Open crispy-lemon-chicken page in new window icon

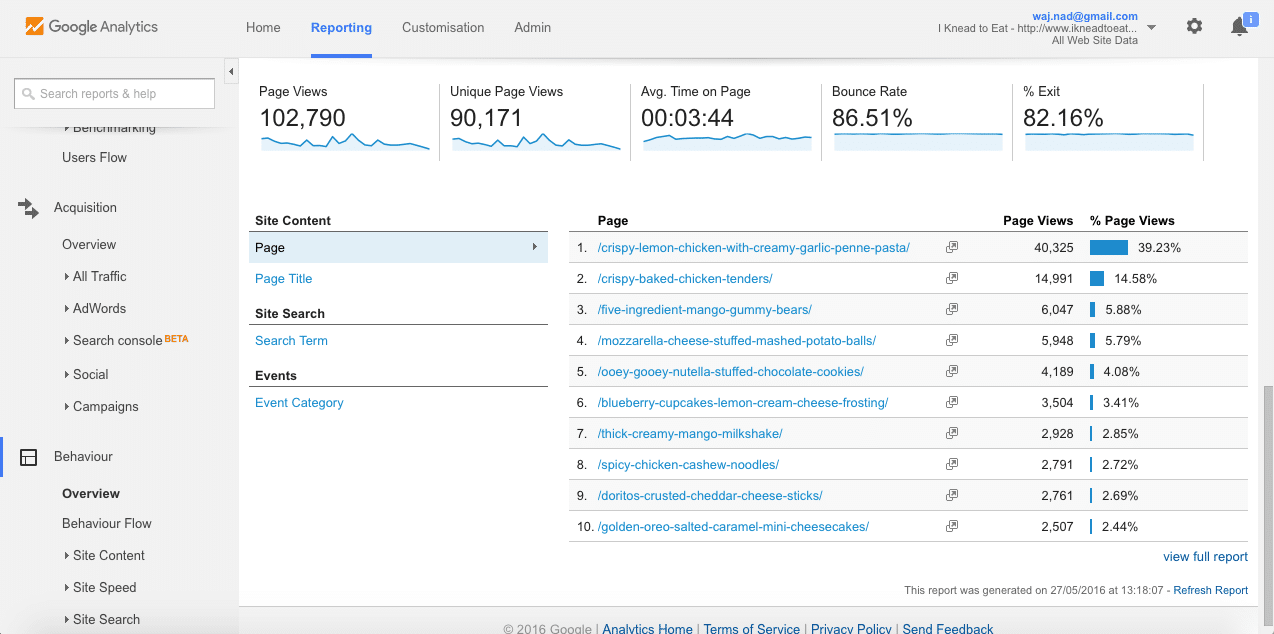click(952, 247)
